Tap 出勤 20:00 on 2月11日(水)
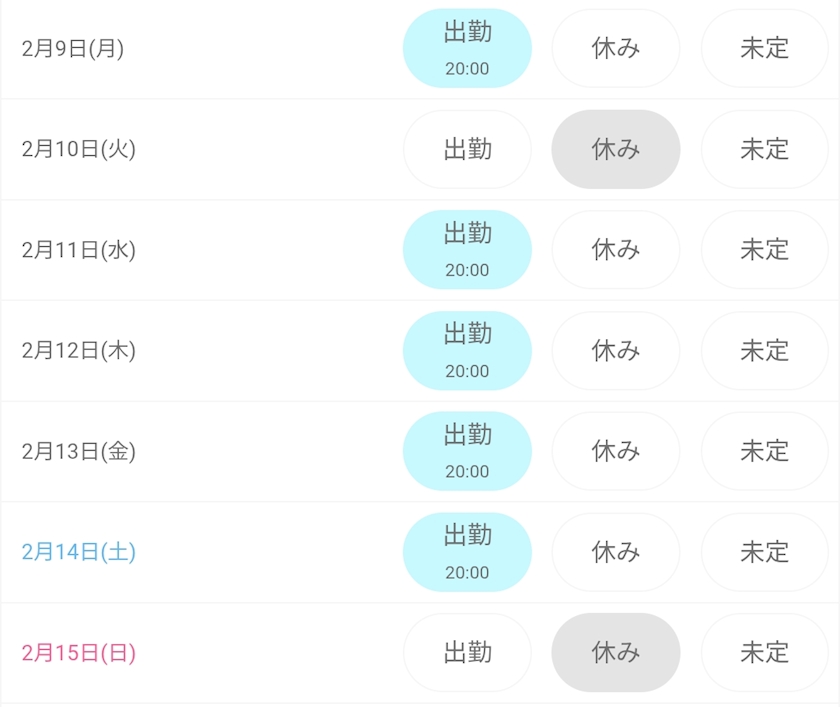The width and height of the screenshot is (840, 707). point(467,250)
